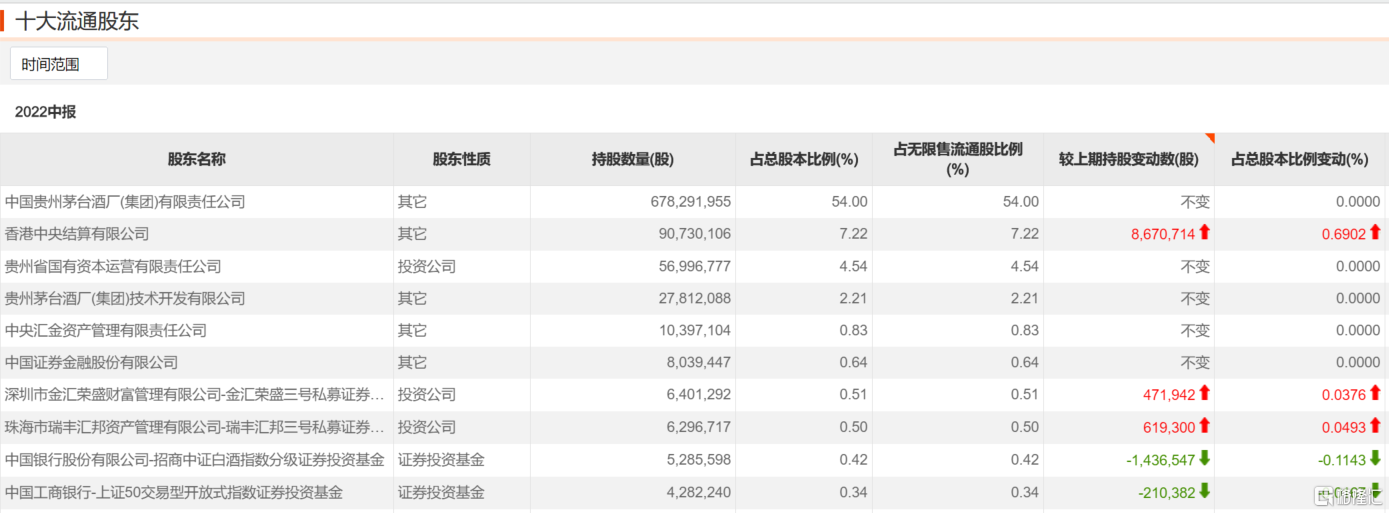Click the 占总股本比例(%) column header
This screenshot has width=1389, height=513.
804,159
